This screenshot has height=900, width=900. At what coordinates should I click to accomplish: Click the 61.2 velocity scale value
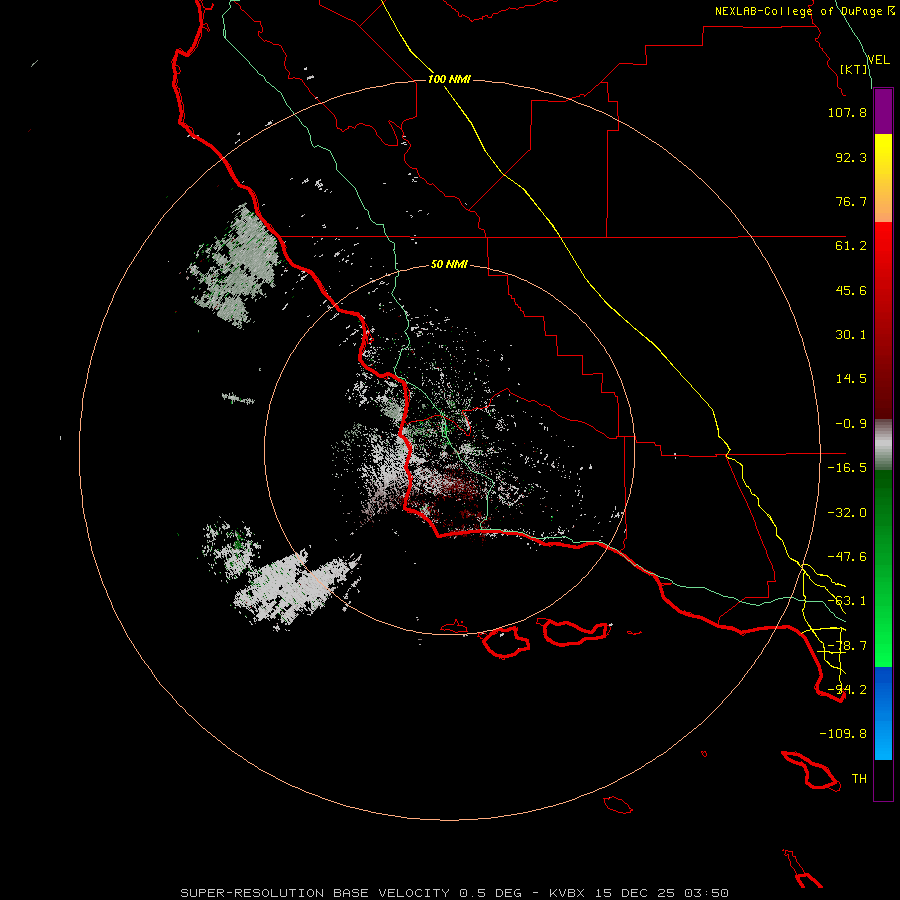point(851,246)
